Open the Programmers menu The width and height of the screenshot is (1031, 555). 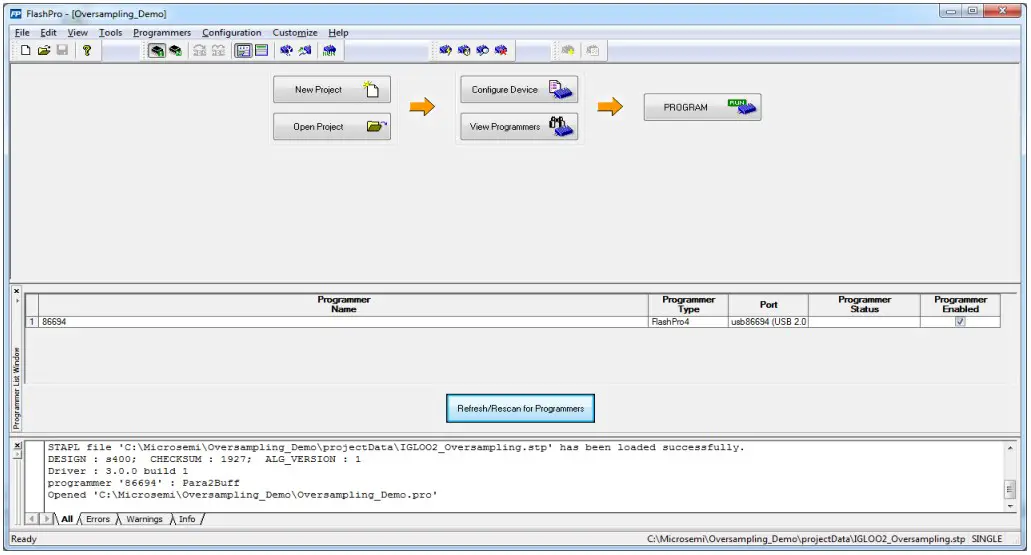tap(162, 32)
